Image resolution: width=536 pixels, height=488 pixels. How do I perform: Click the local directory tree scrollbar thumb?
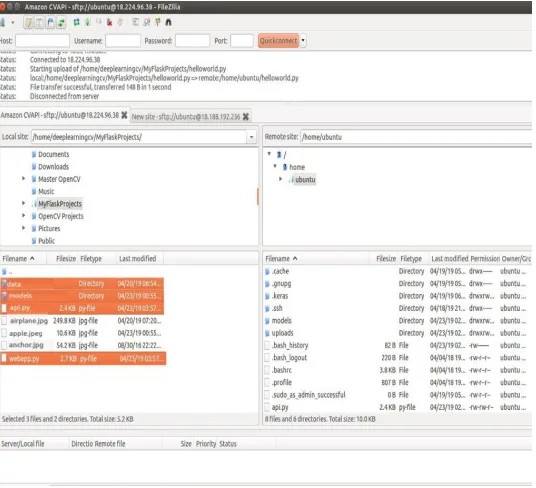click(258, 196)
